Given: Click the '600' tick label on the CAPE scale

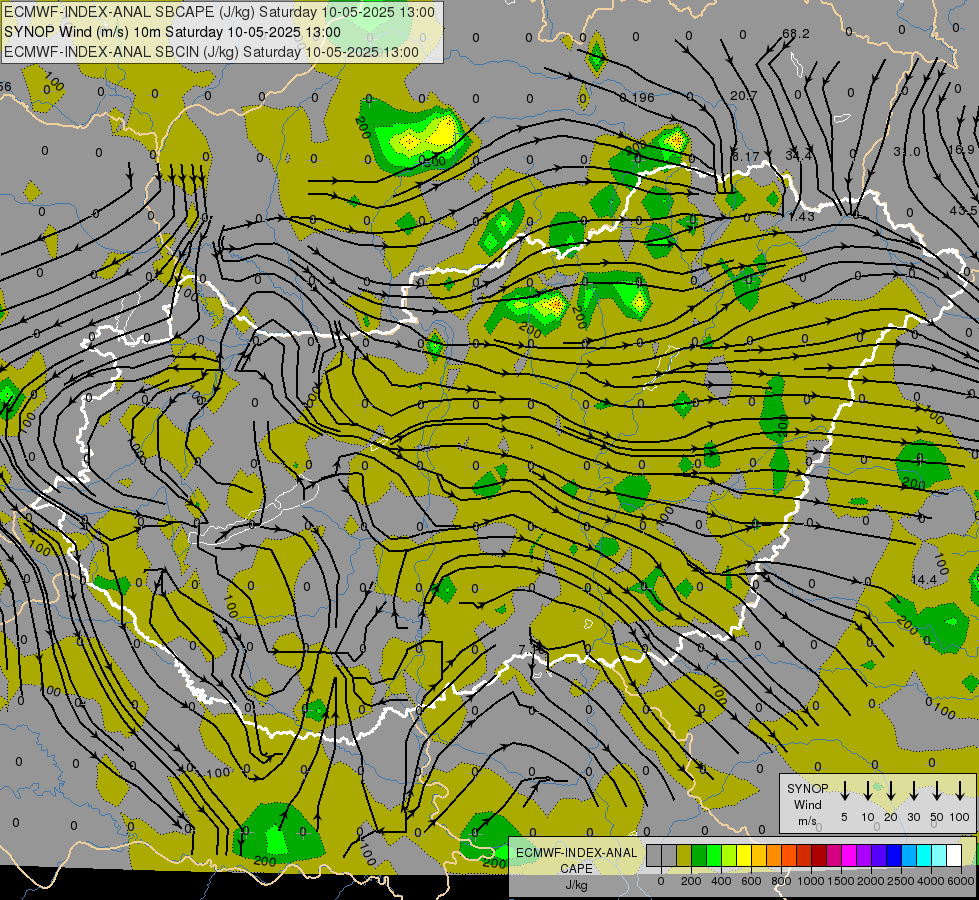Looking at the screenshot, I should pyautogui.click(x=751, y=881).
